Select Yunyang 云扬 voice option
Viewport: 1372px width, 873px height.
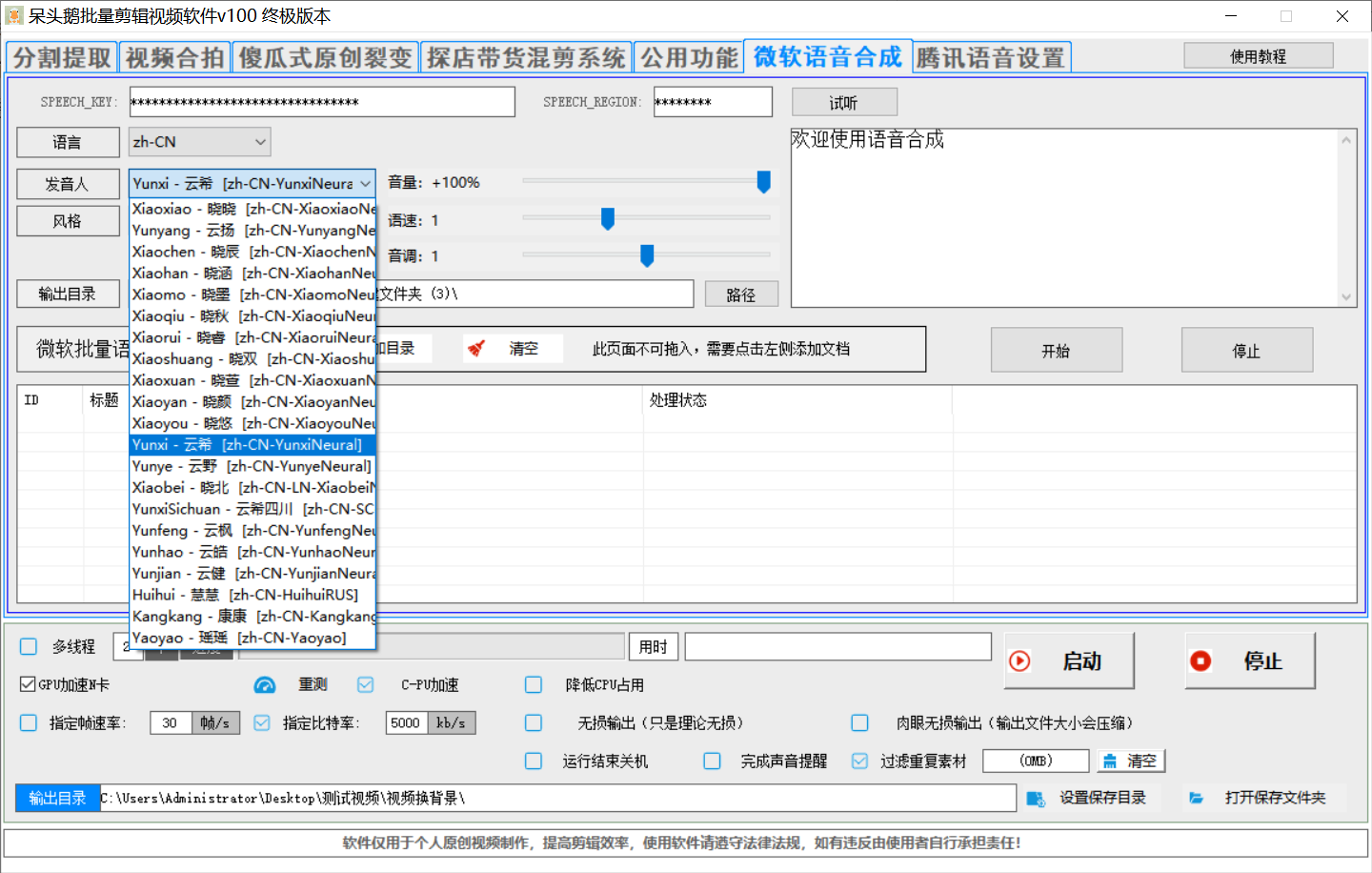point(252,230)
